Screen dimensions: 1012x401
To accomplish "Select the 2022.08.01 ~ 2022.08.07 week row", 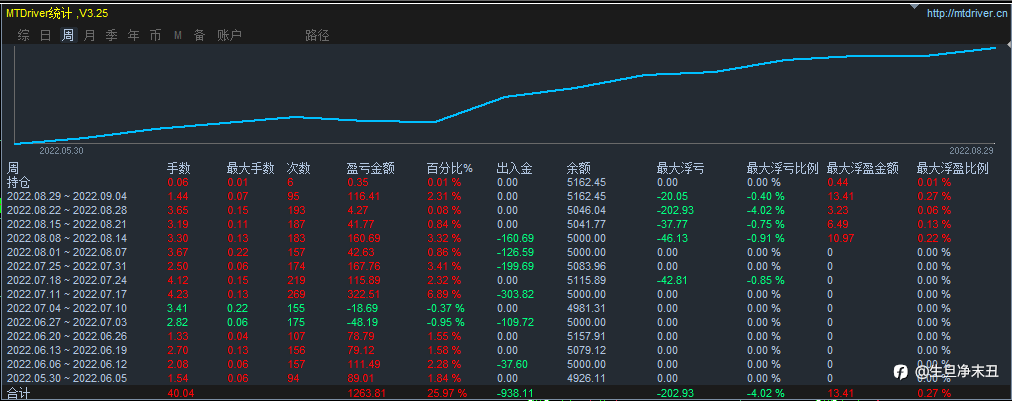I will click(x=506, y=252).
